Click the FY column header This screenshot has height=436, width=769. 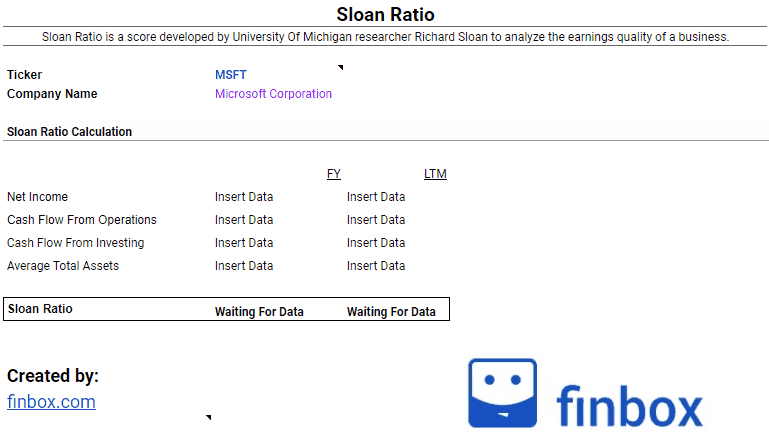click(x=334, y=174)
